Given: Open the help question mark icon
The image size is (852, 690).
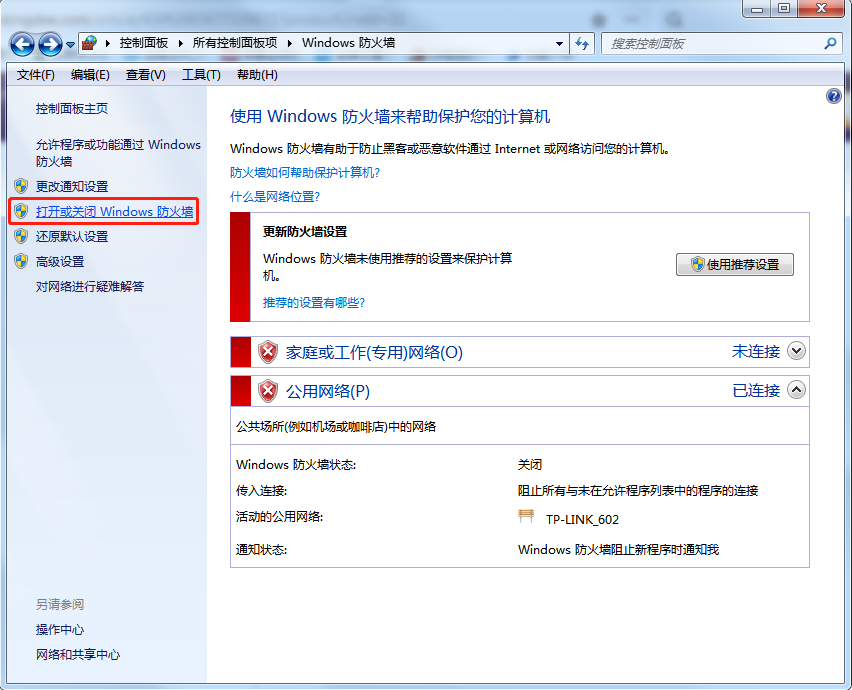Looking at the screenshot, I should (x=834, y=96).
